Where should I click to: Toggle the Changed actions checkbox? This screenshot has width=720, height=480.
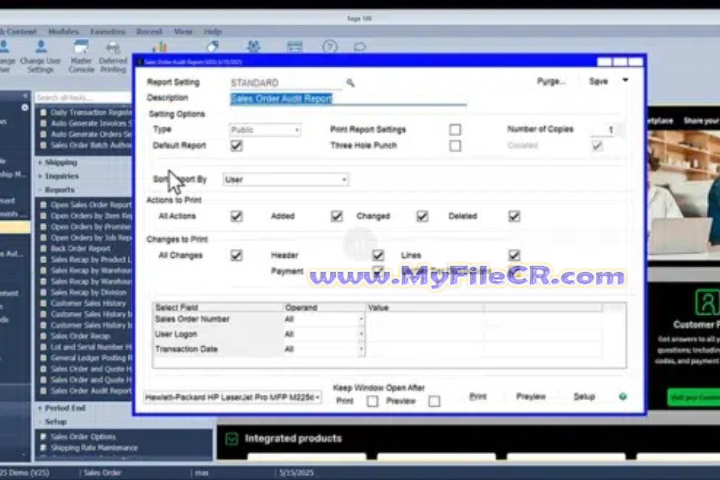[x=422, y=216]
